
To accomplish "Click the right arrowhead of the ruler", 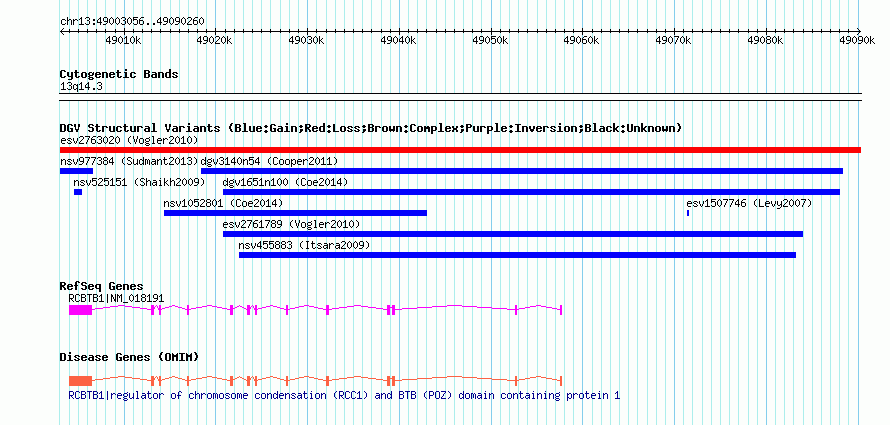I will [x=858, y=31].
